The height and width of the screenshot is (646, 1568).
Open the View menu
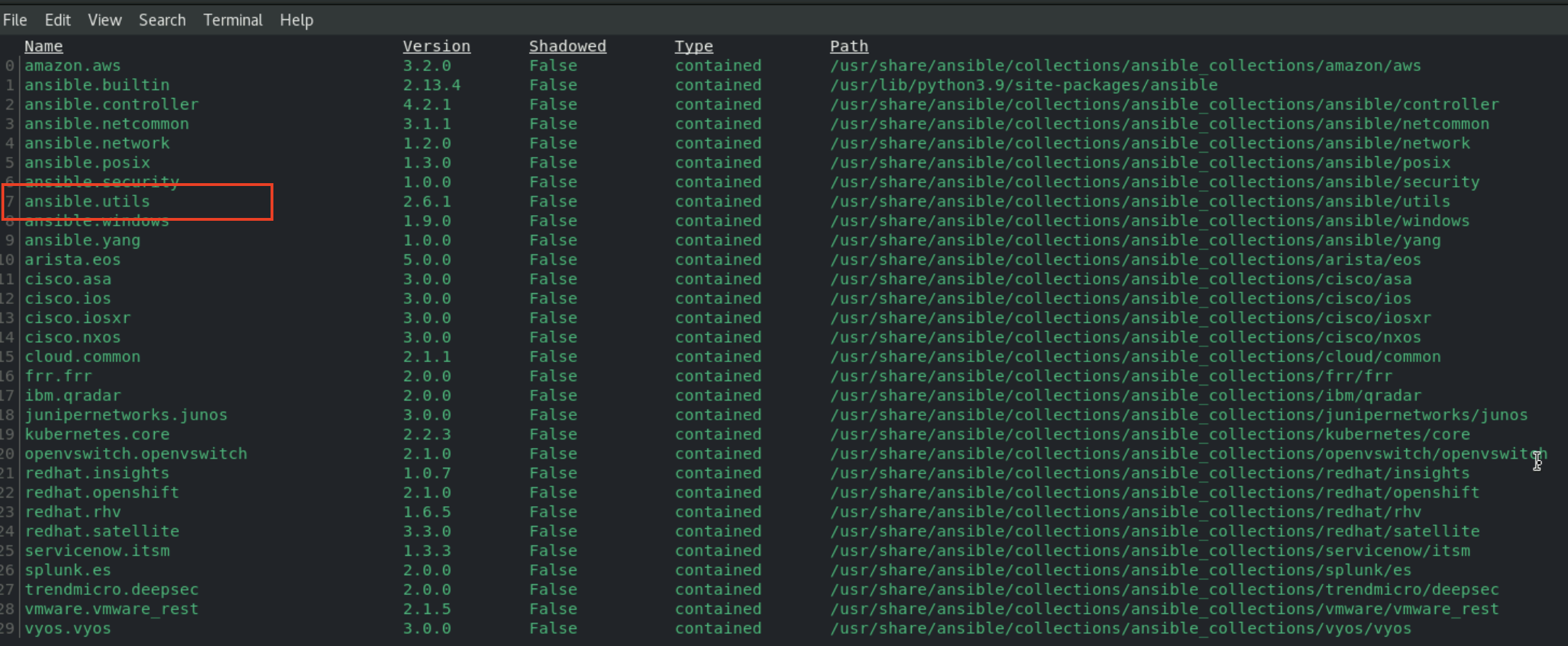(104, 19)
